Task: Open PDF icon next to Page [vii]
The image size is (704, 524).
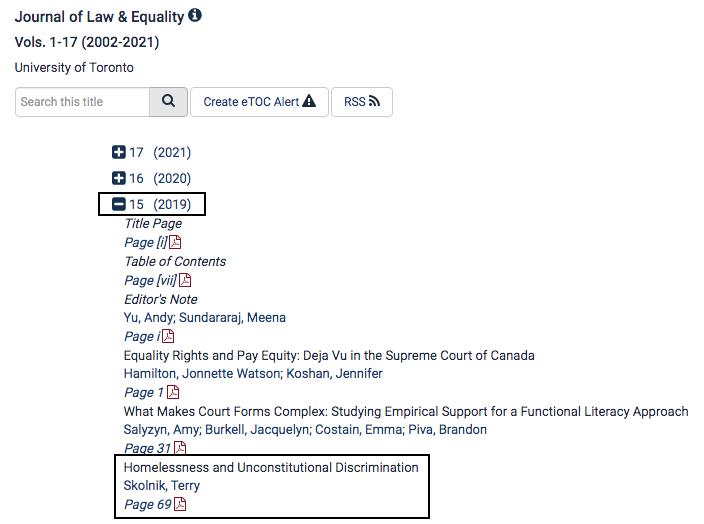Action: click(x=185, y=280)
